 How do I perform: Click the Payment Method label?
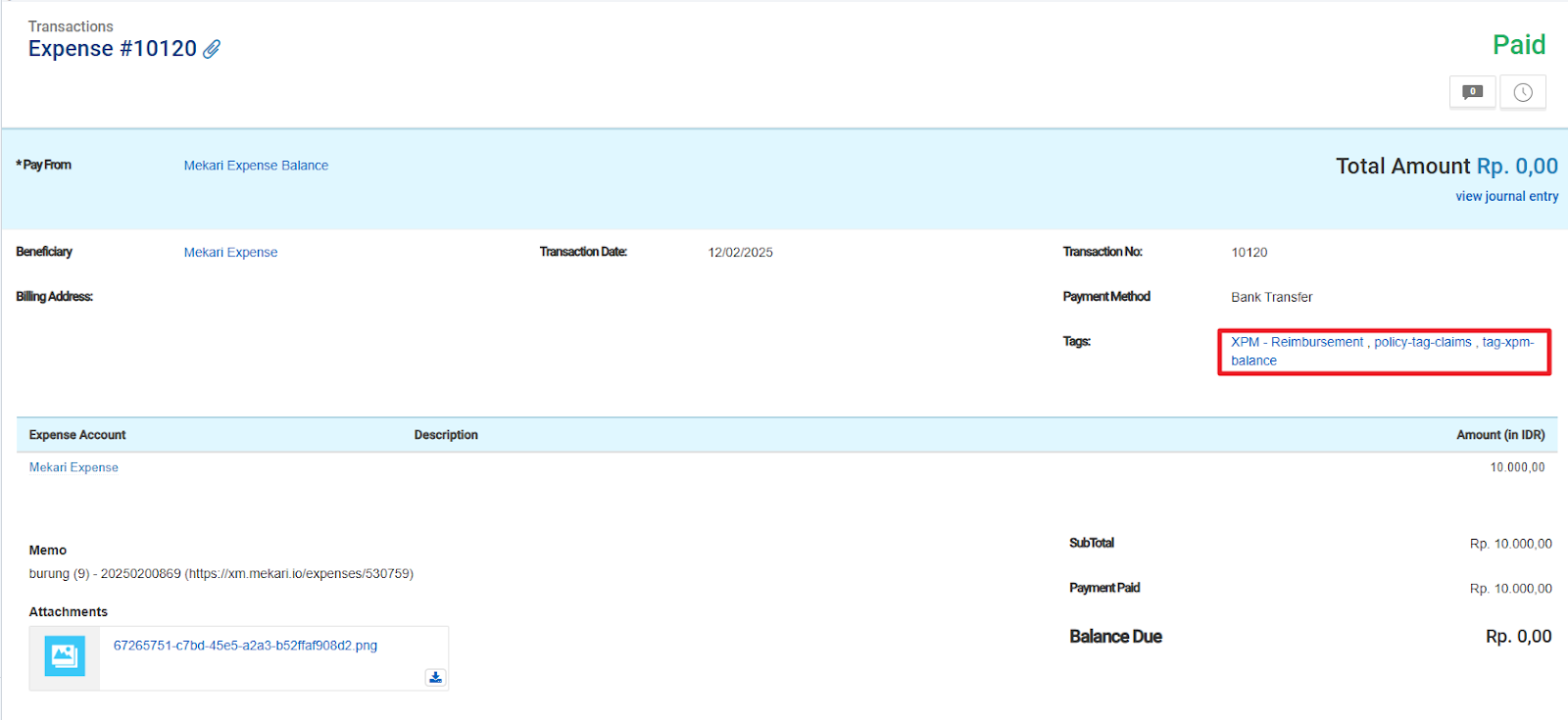(1106, 297)
